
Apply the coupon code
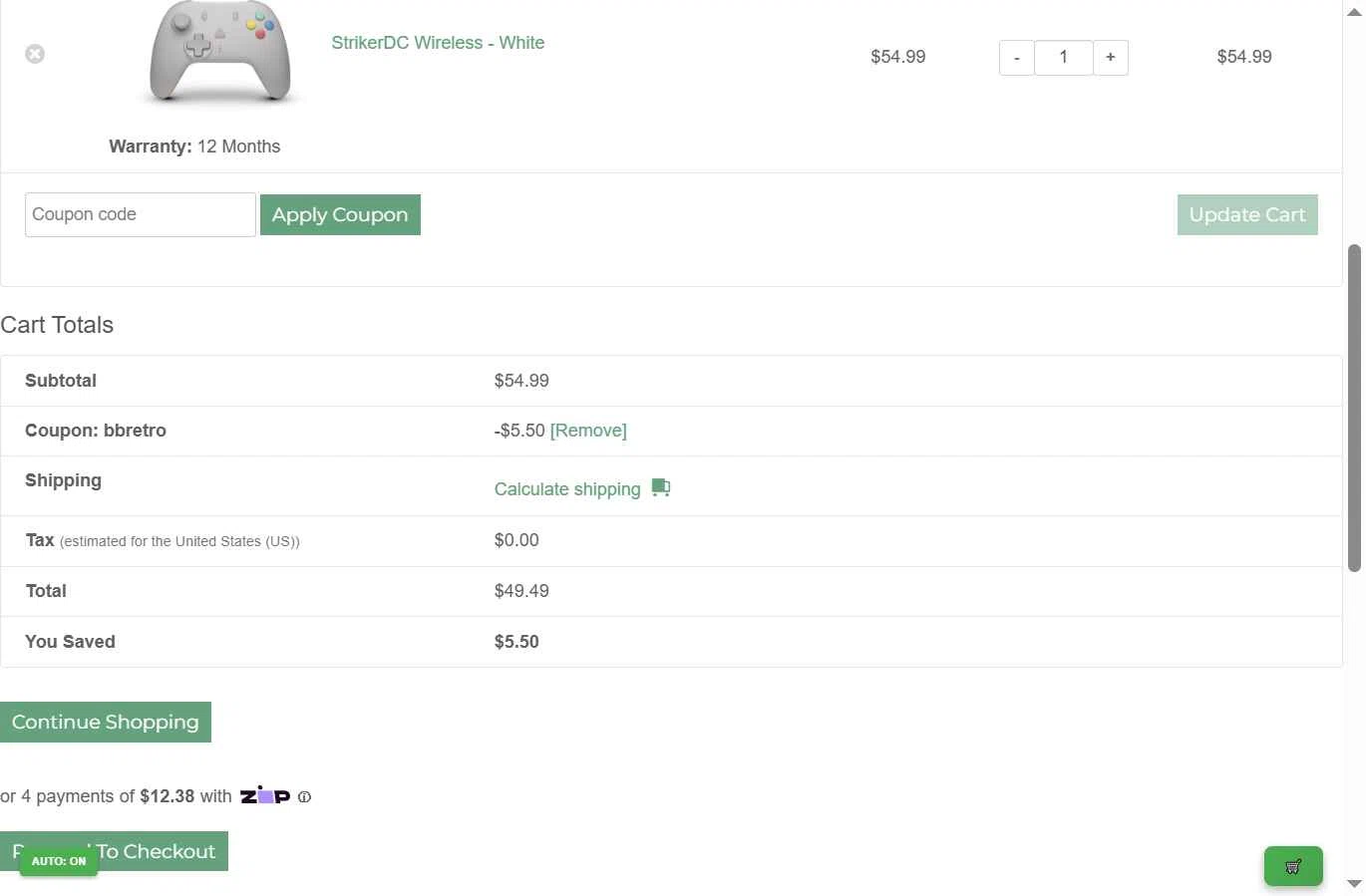pos(340,214)
